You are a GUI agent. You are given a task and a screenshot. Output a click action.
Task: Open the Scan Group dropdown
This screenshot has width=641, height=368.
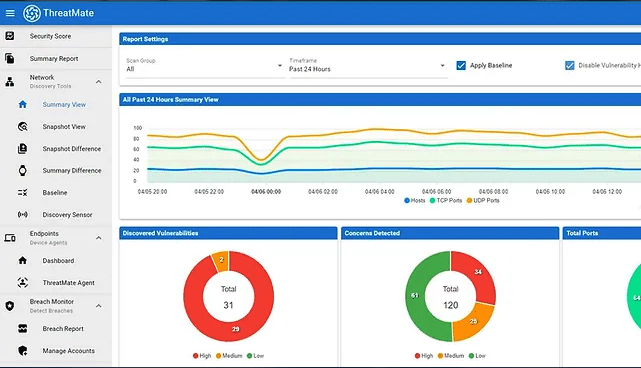204,66
